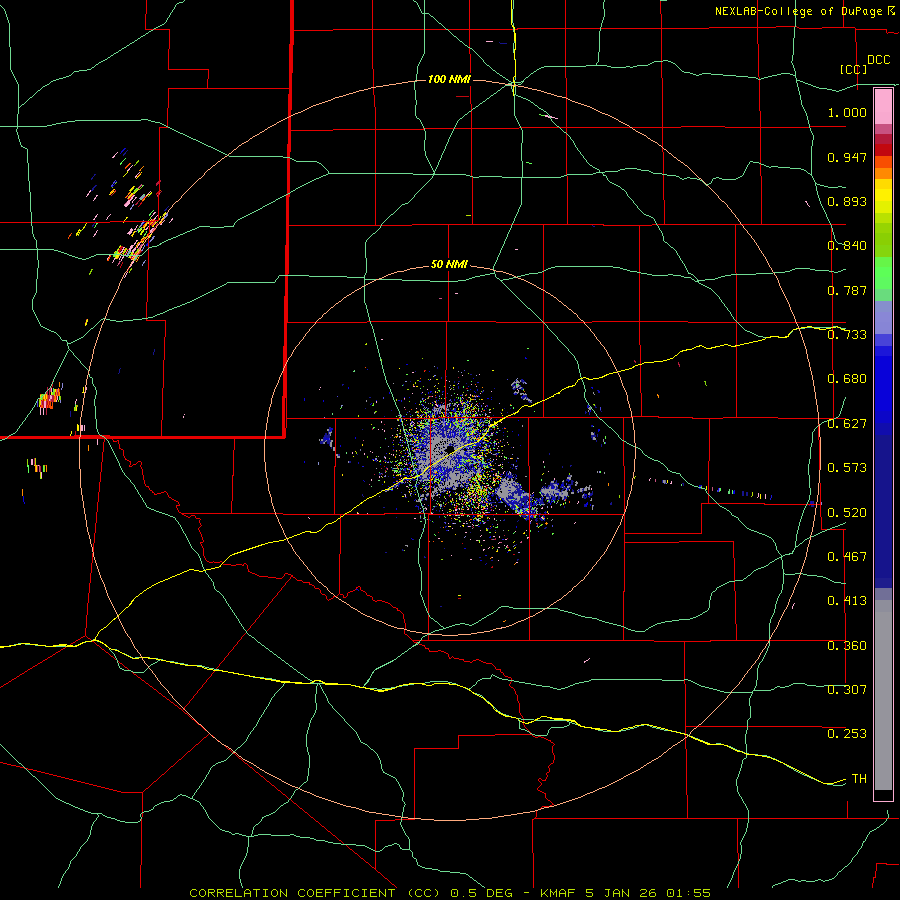900x900 pixels.
Task: Select the 0.520 scale value
Action: point(847,513)
